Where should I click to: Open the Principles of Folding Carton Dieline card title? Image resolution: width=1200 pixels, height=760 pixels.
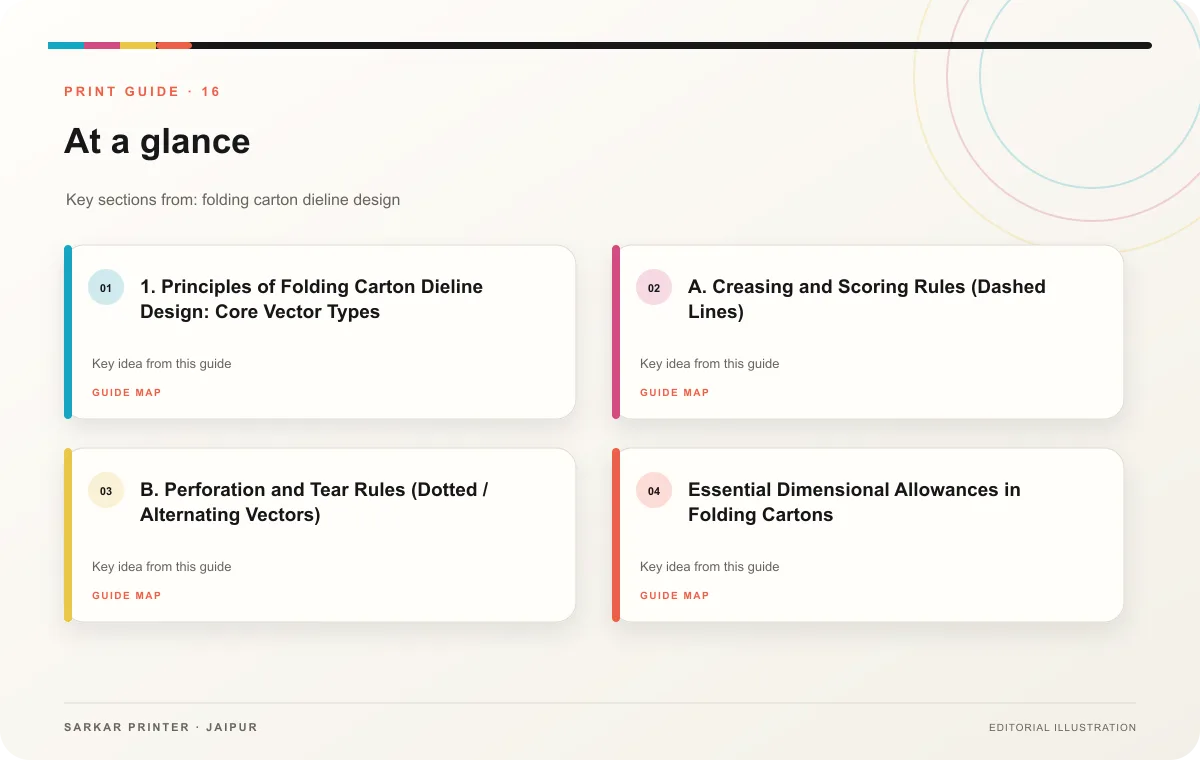click(311, 299)
